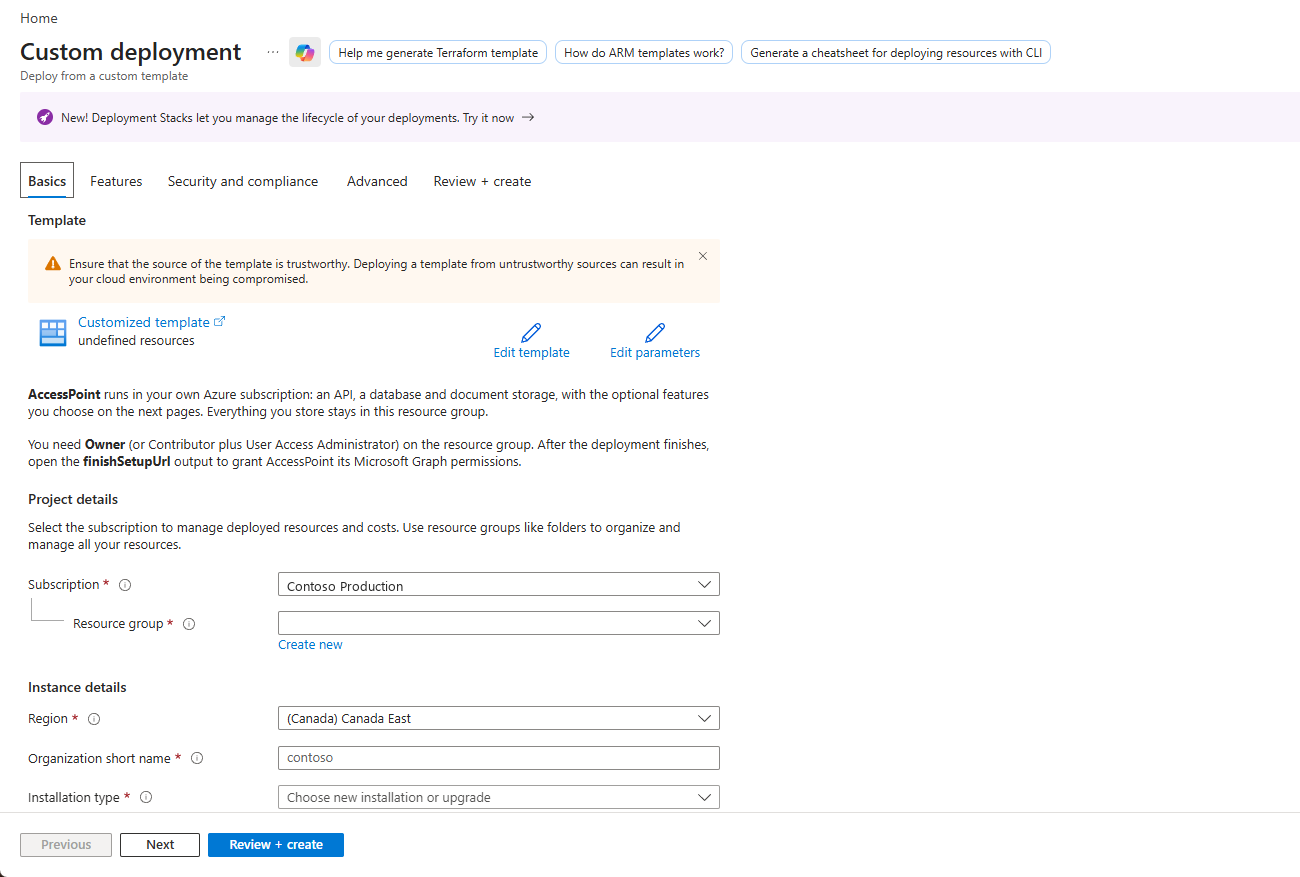1300x877 pixels.
Task: Jump to the Review + create tab
Action: click(482, 181)
